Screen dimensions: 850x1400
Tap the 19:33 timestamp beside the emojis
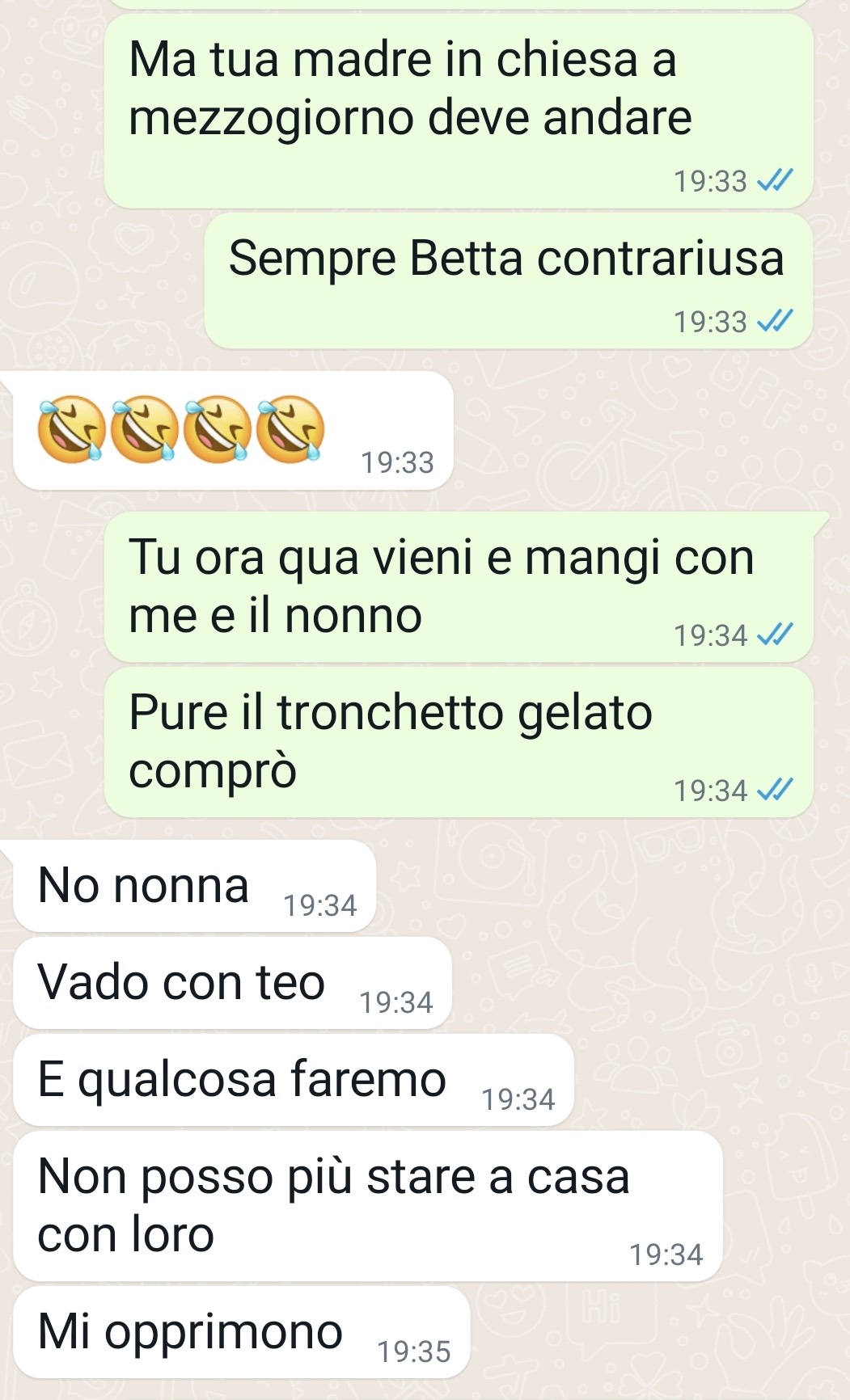click(x=397, y=462)
